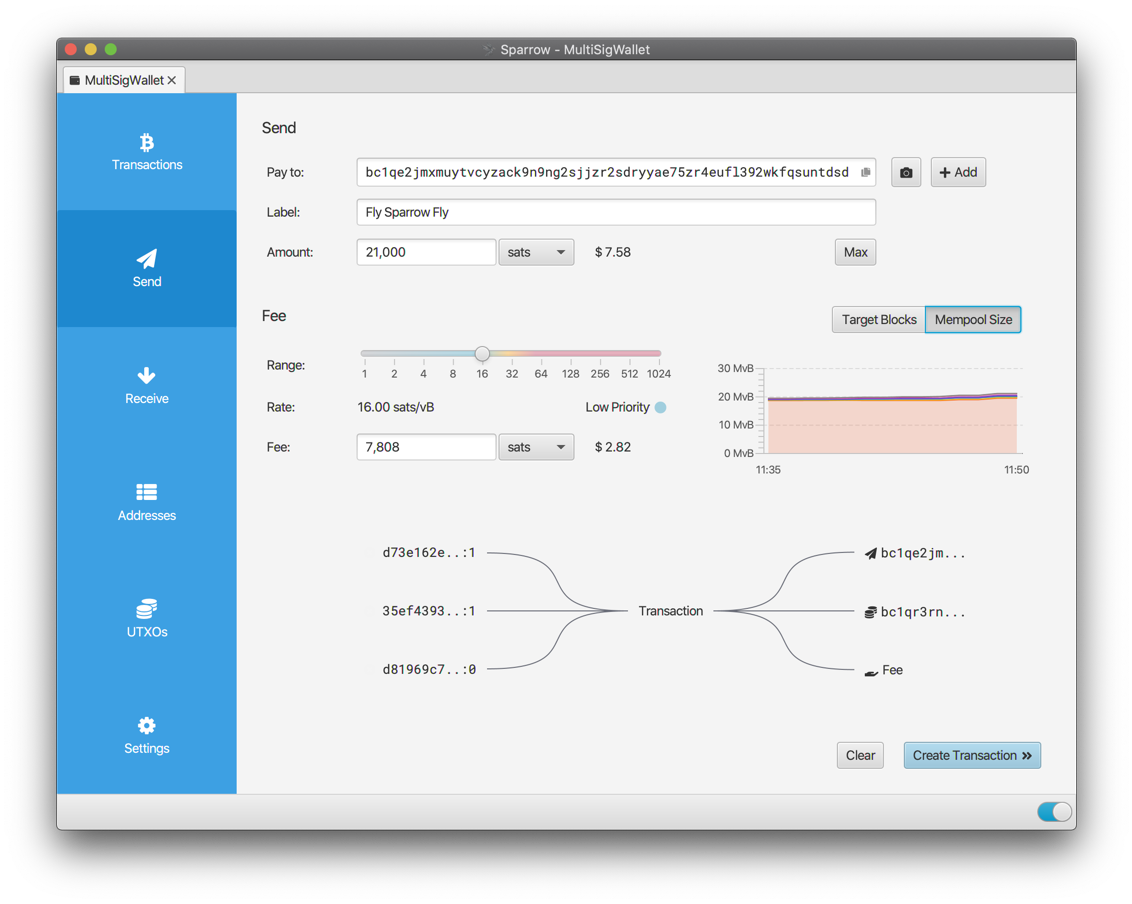Screen dimensions: 1132x904
Task: Open wallet Settings
Action: tap(146, 736)
